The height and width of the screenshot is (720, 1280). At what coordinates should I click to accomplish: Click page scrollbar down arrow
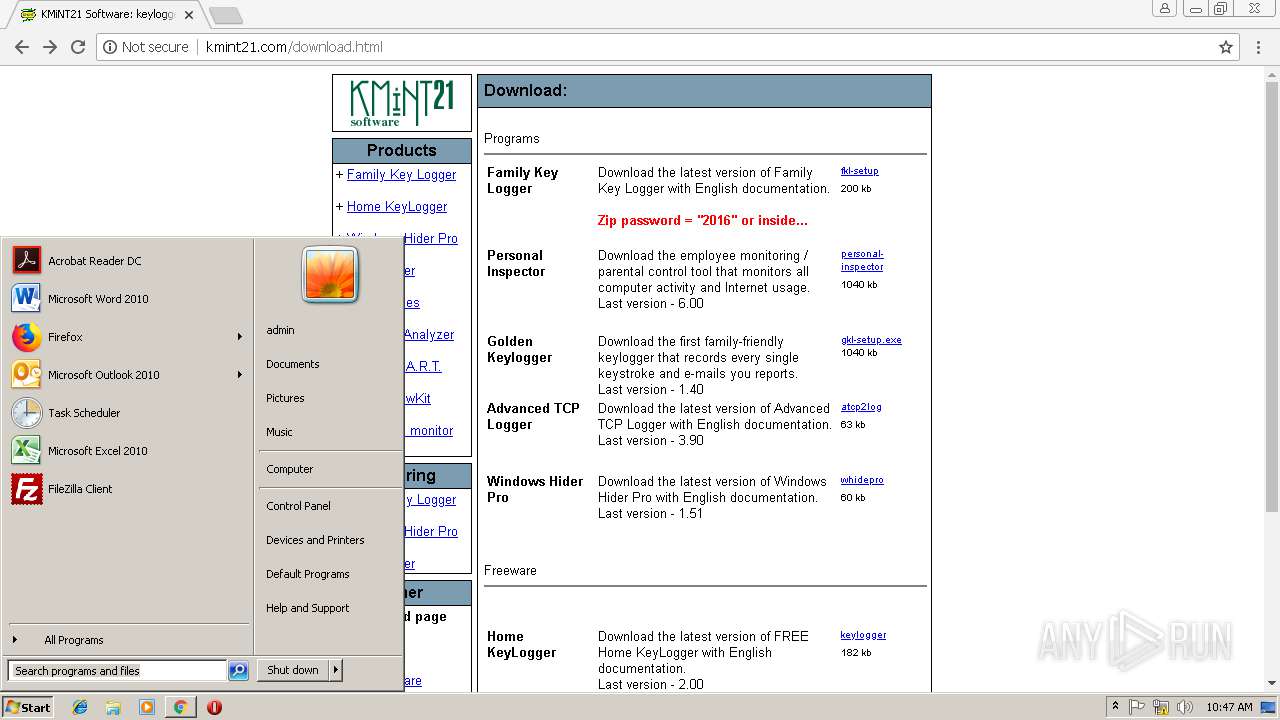pyautogui.click(x=1272, y=684)
